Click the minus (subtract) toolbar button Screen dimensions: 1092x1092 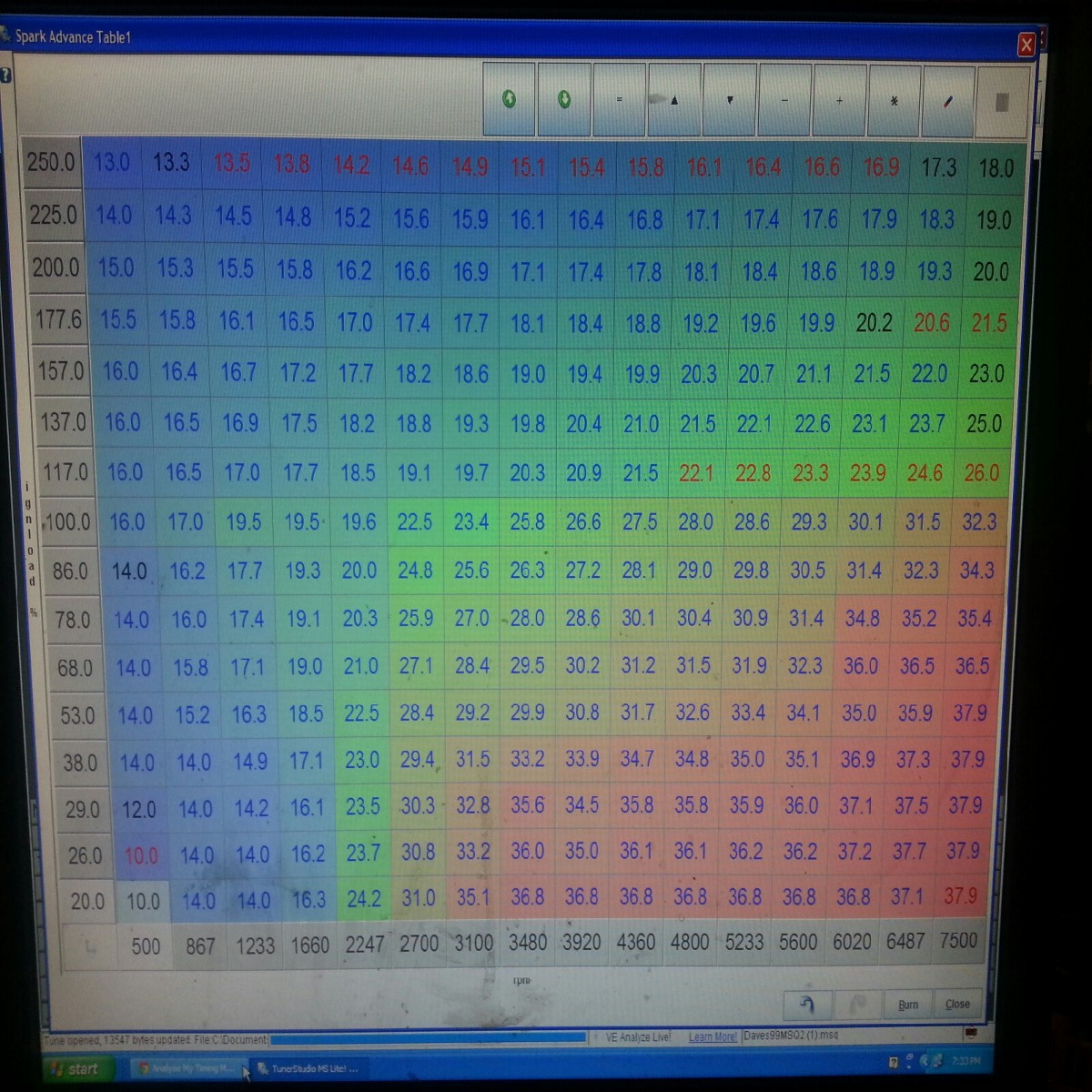(784, 100)
